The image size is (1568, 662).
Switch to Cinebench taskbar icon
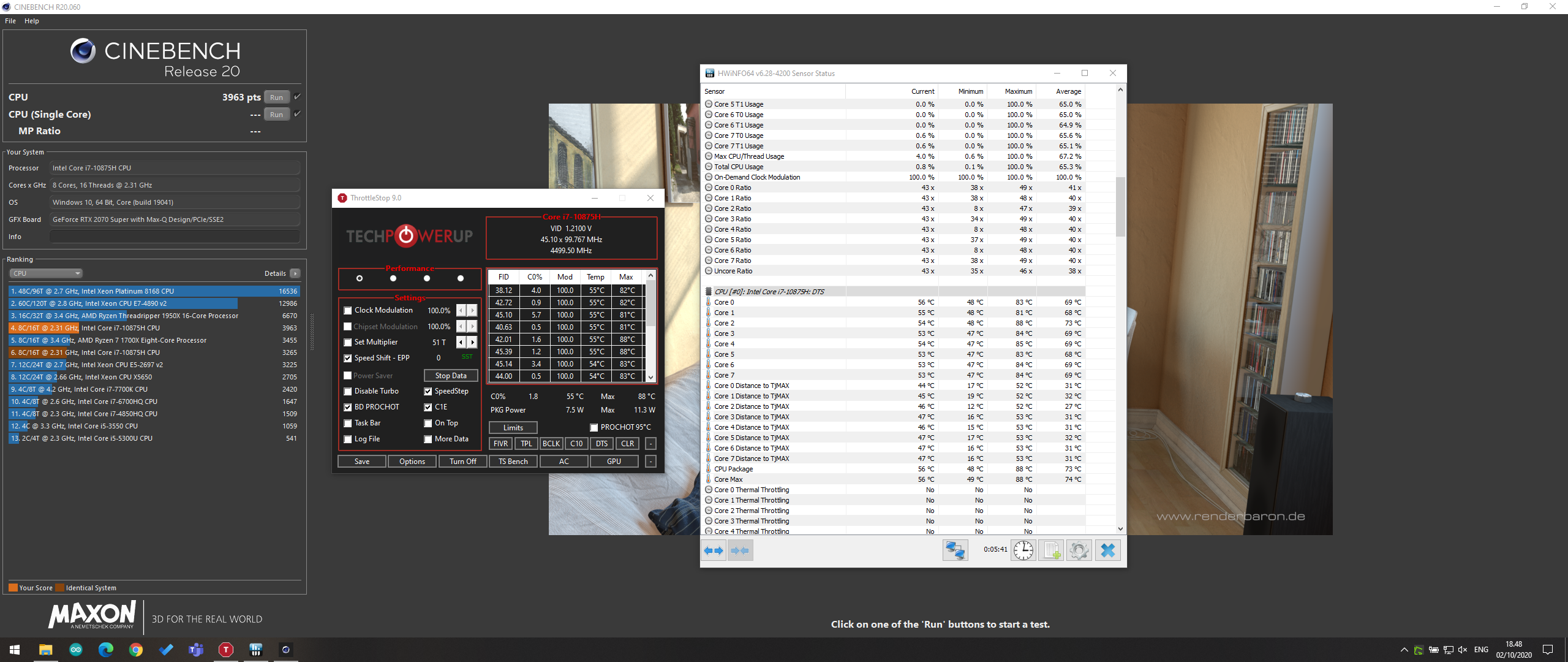pyautogui.click(x=286, y=650)
